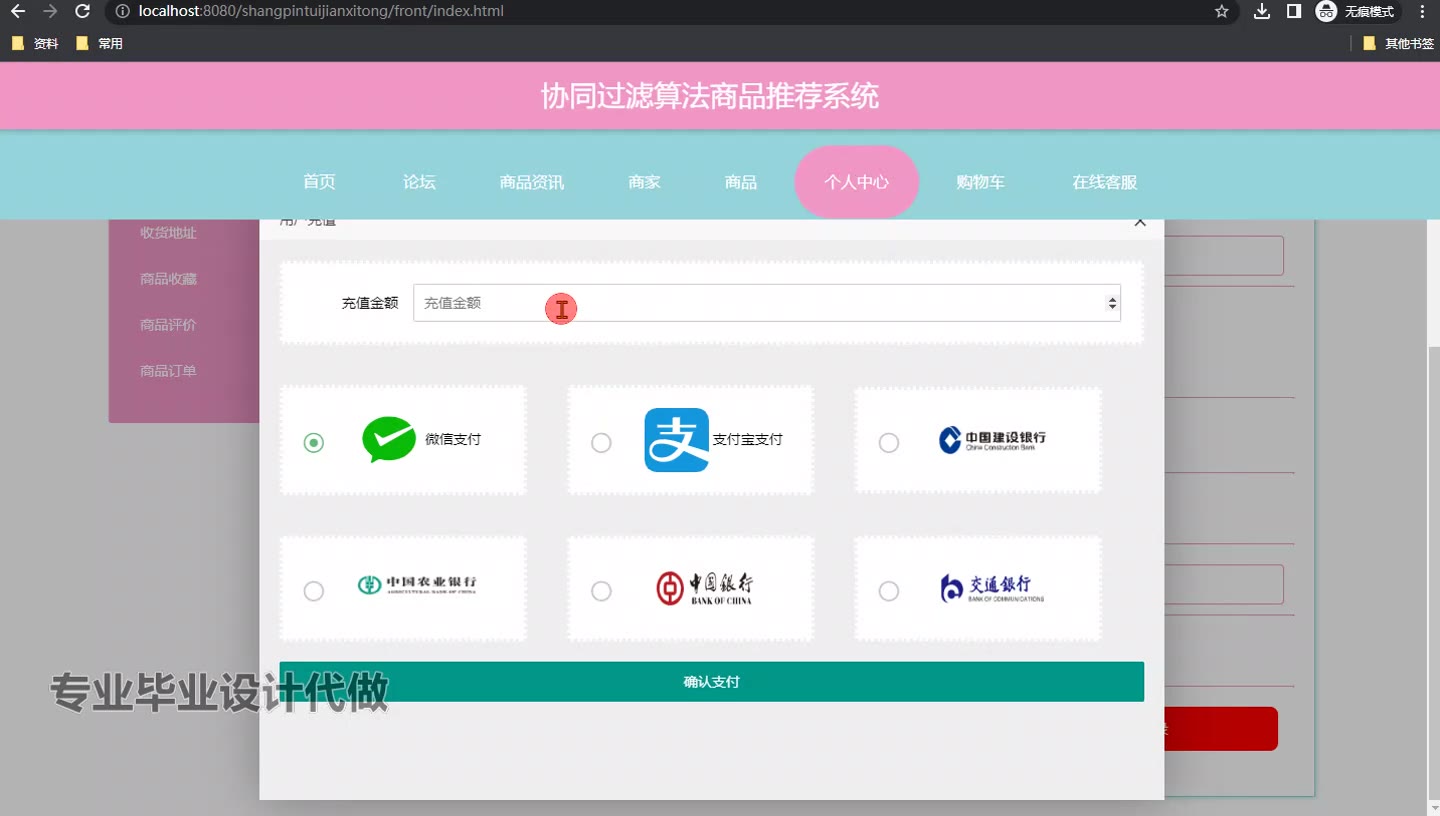Select the 支付宝支付 radio button

coord(601,442)
